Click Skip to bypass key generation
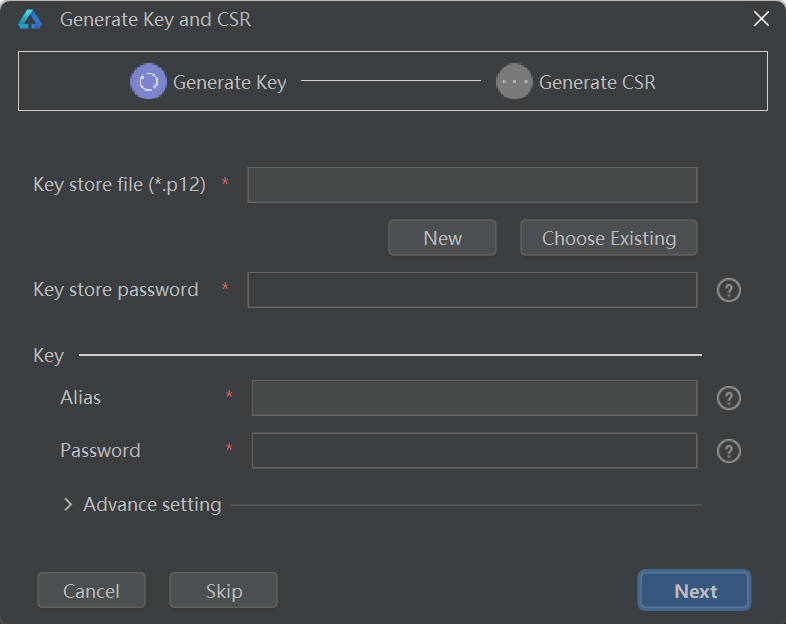 pyautogui.click(x=223, y=591)
